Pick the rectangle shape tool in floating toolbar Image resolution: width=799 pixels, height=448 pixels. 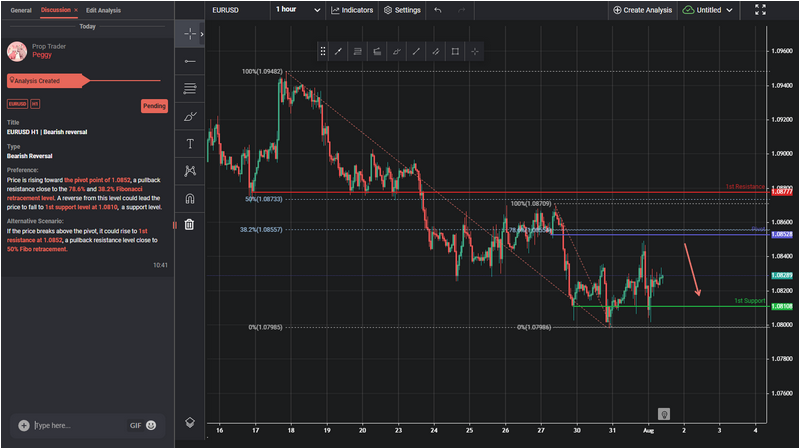point(455,51)
